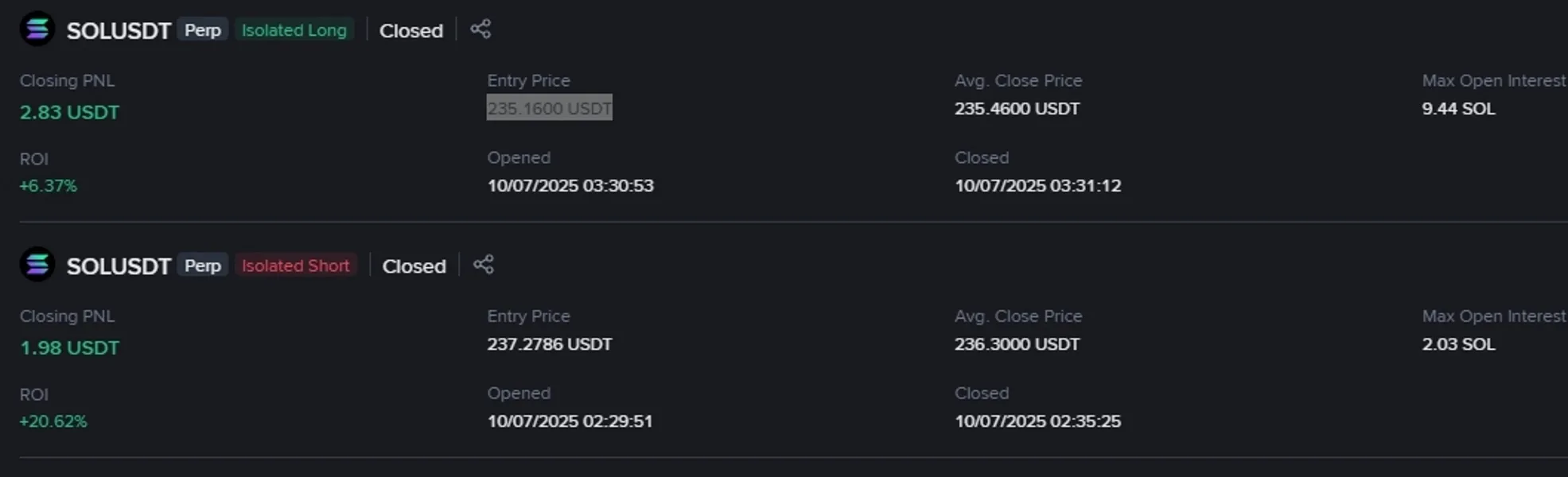Click the 2.83 USDT closing PNL value

[69, 112]
